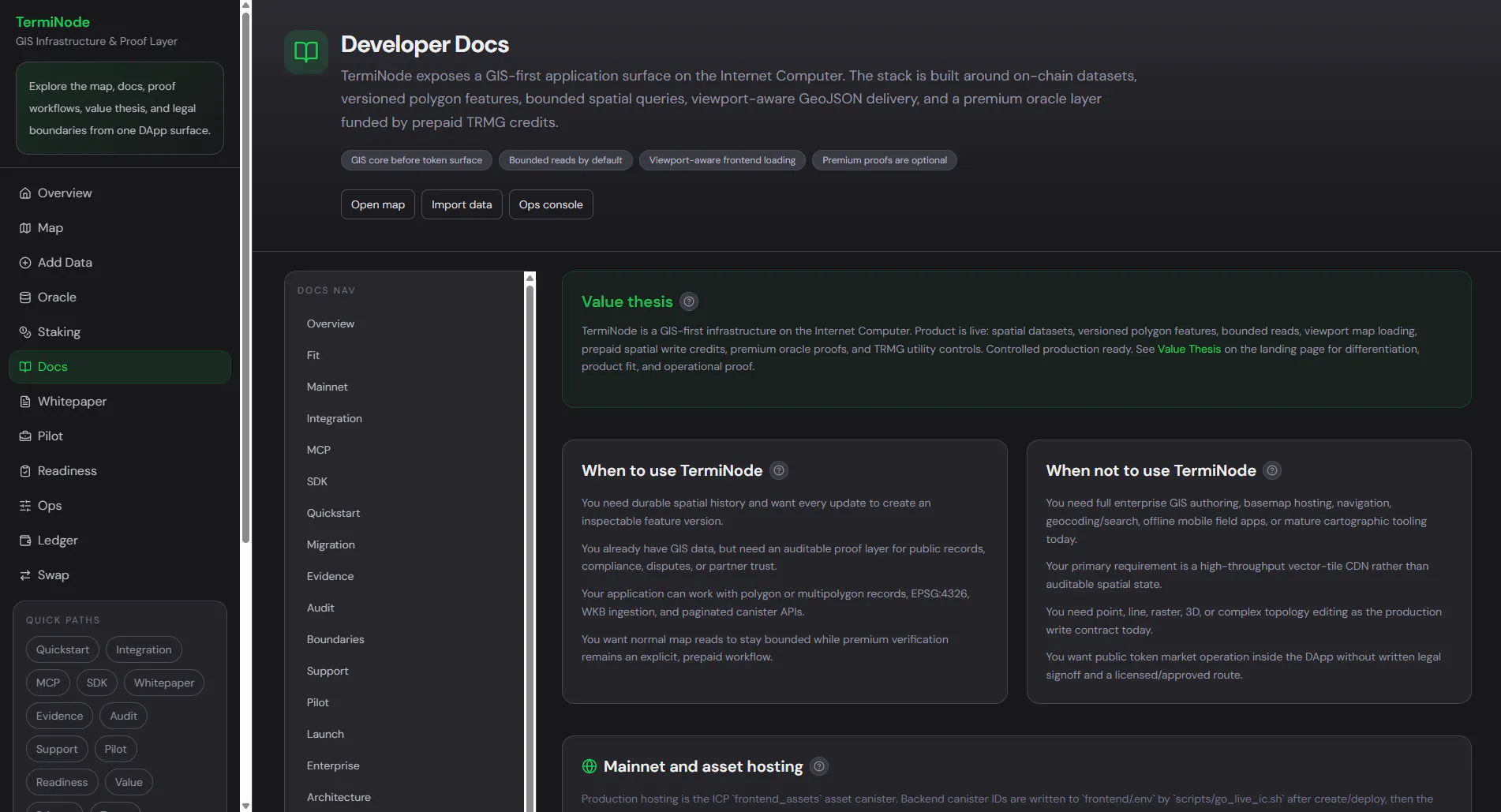Image resolution: width=1501 pixels, height=812 pixels.
Task: Jump to Evidence in Docs Nav
Action: 404,576
